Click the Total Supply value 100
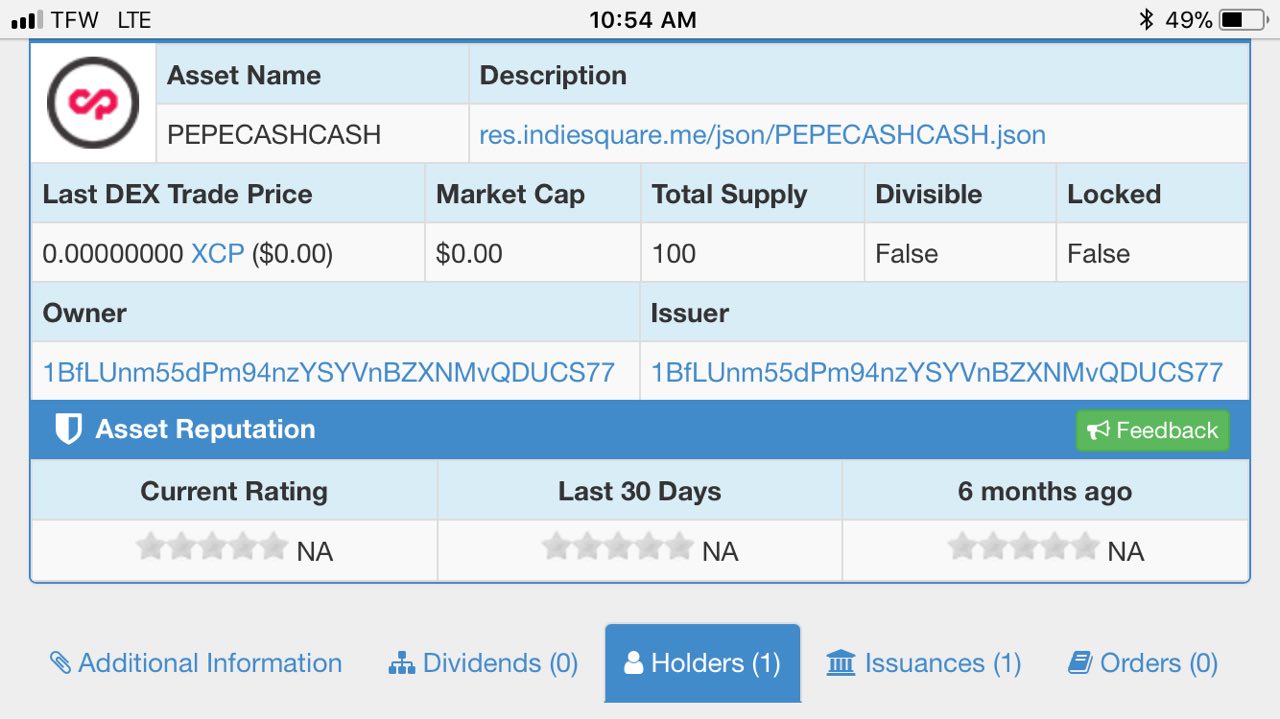The image size is (1280, 719). tap(674, 253)
